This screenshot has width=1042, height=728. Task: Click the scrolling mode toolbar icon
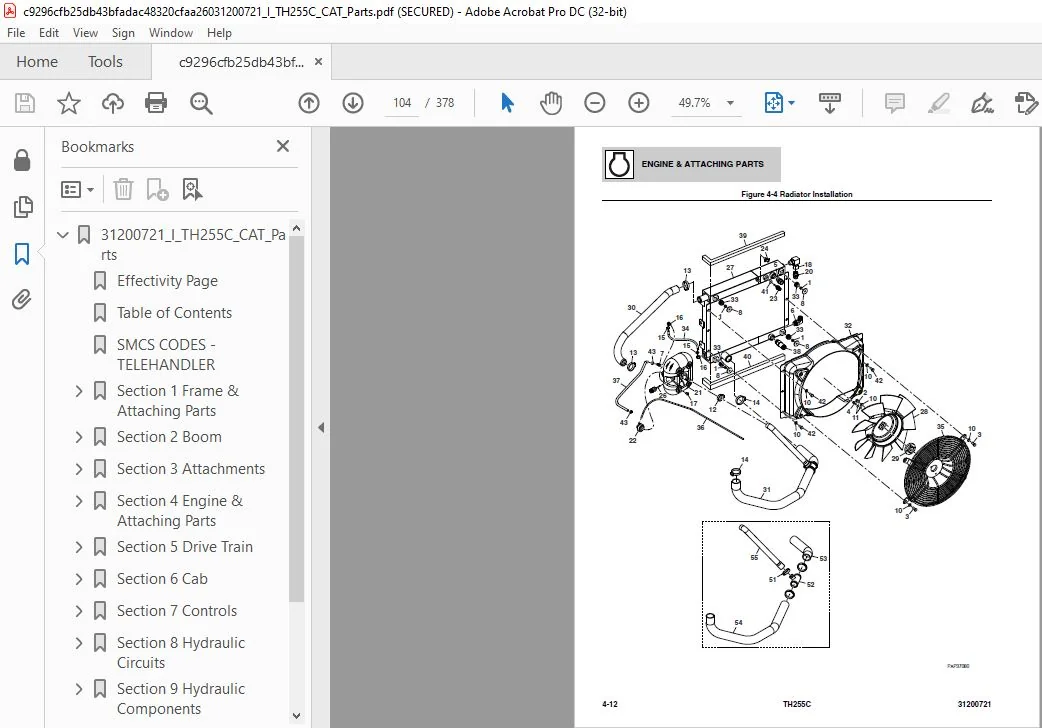point(829,103)
